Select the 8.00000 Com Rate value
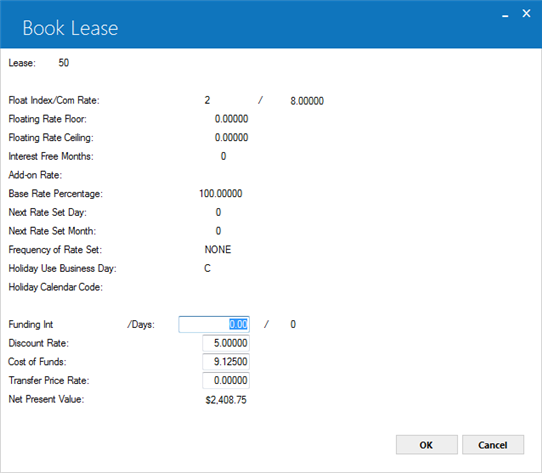Viewport: 542px width, 473px height. point(307,101)
